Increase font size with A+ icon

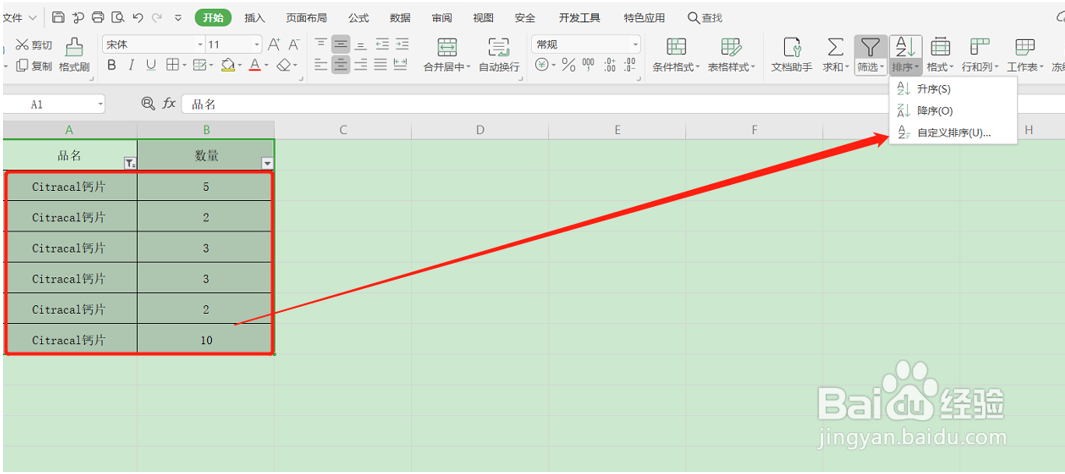click(274, 45)
